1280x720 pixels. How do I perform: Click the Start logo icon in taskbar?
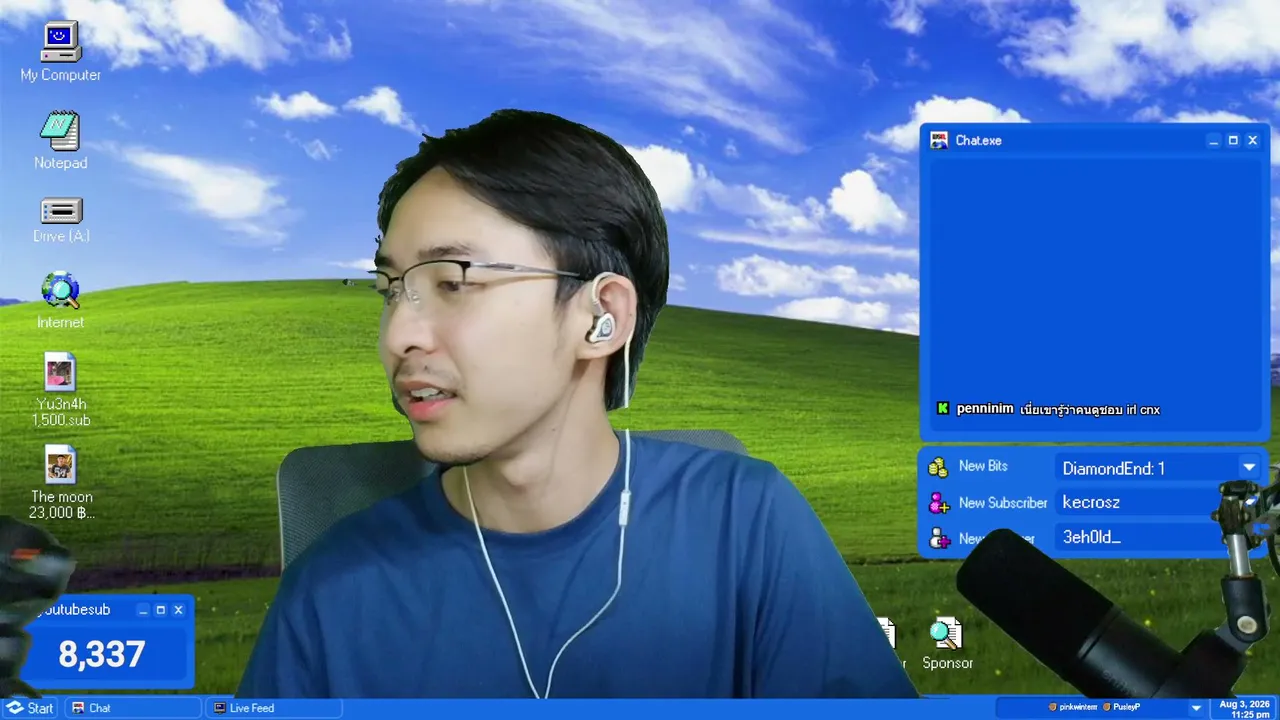click(14, 708)
